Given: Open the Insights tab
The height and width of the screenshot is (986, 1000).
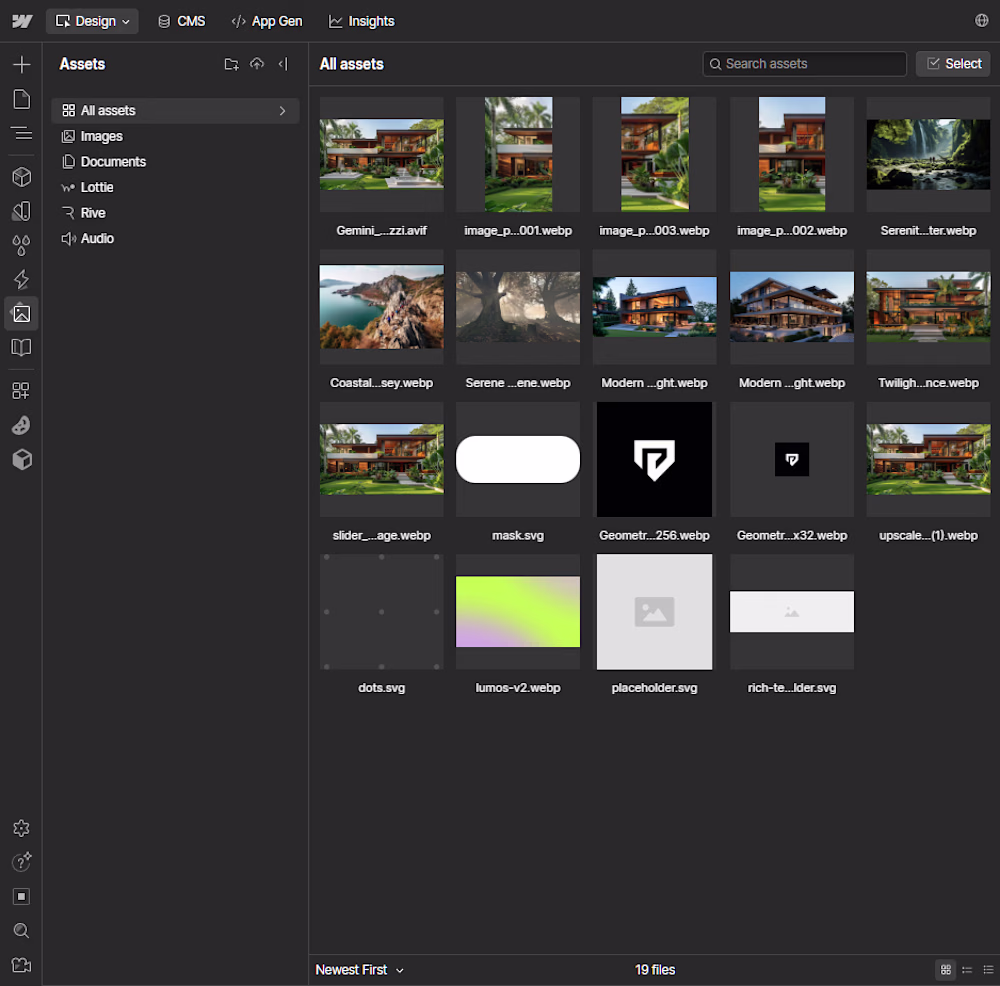Looking at the screenshot, I should point(362,21).
